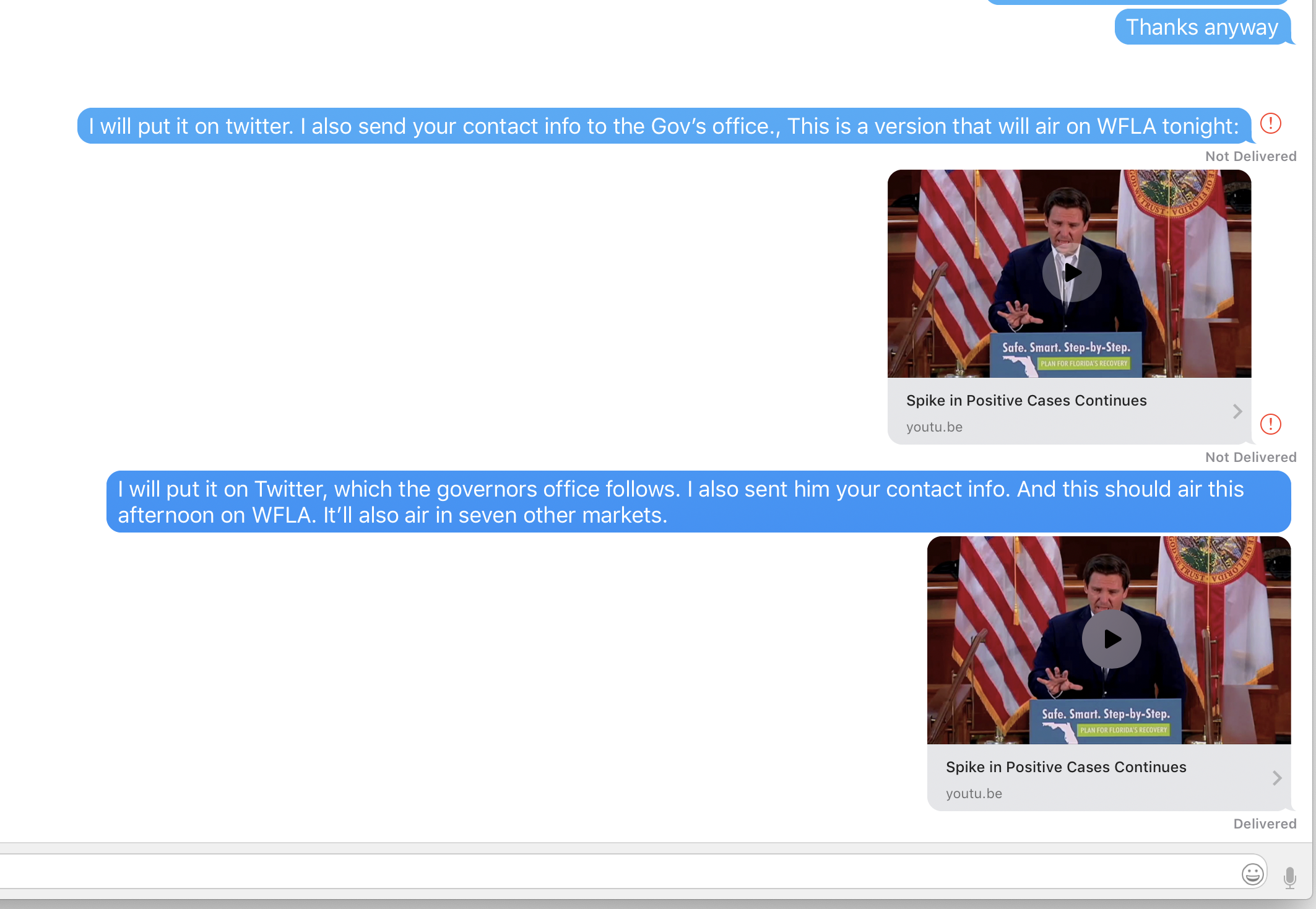Click youtu.be label on delivered card
This screenshot has height=909, width=1316.
[974, 794]
